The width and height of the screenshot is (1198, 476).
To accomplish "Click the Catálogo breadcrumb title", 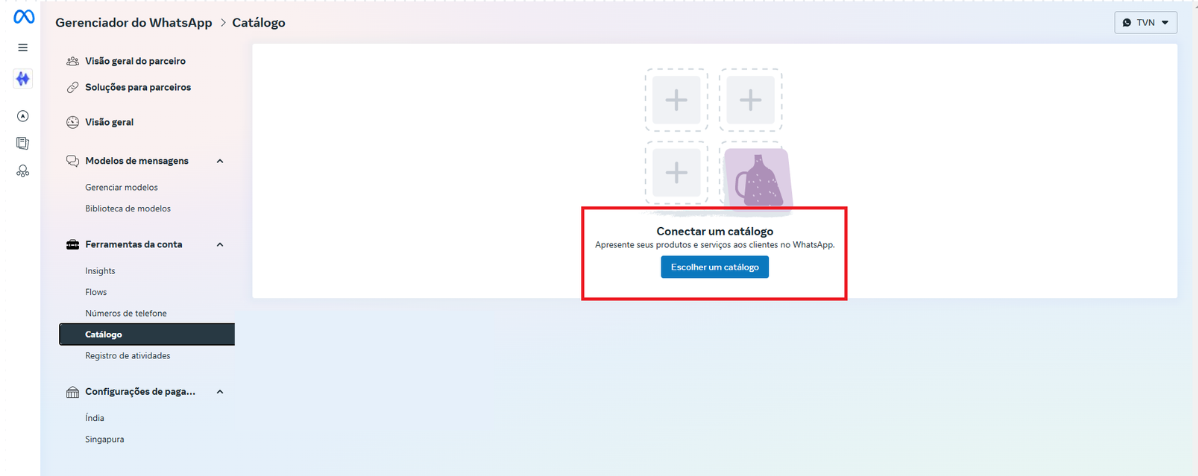I will click(x=259, y=23).
